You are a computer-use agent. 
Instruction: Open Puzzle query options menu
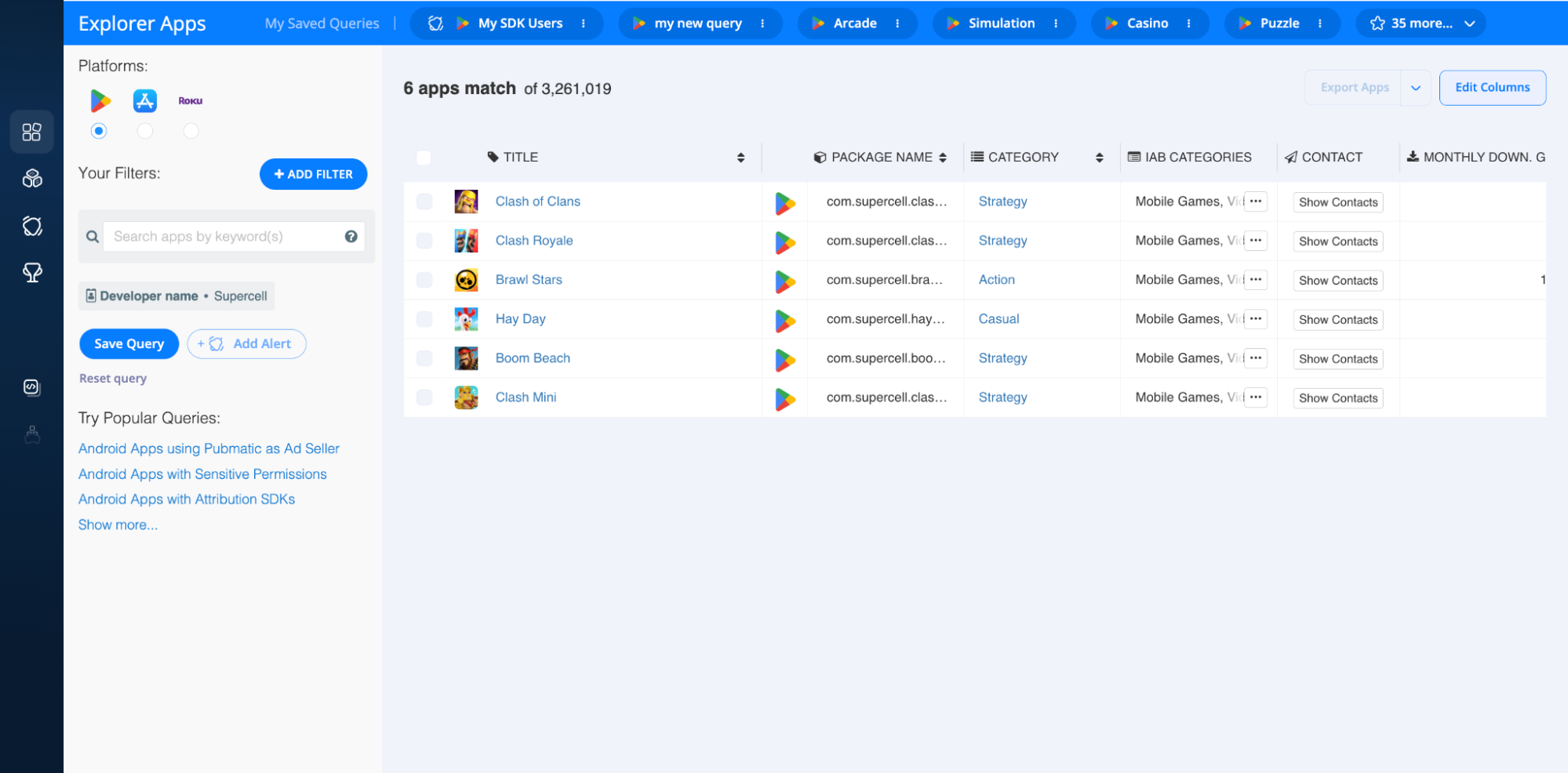1320,24
